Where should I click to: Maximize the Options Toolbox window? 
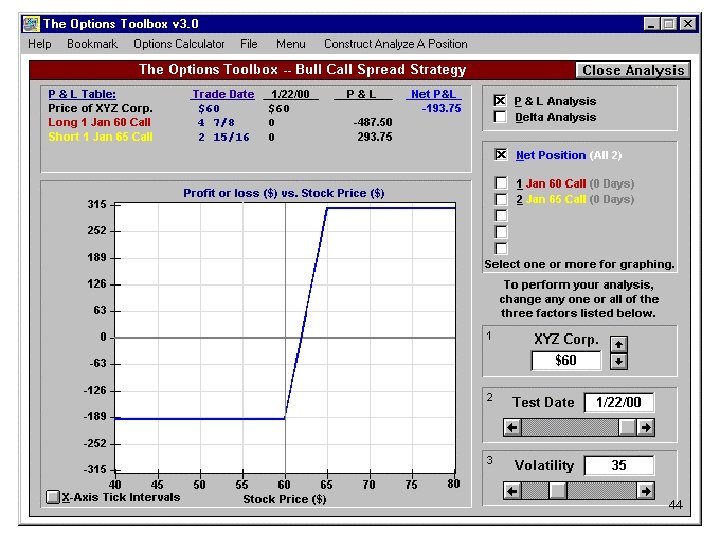[669, 24]
